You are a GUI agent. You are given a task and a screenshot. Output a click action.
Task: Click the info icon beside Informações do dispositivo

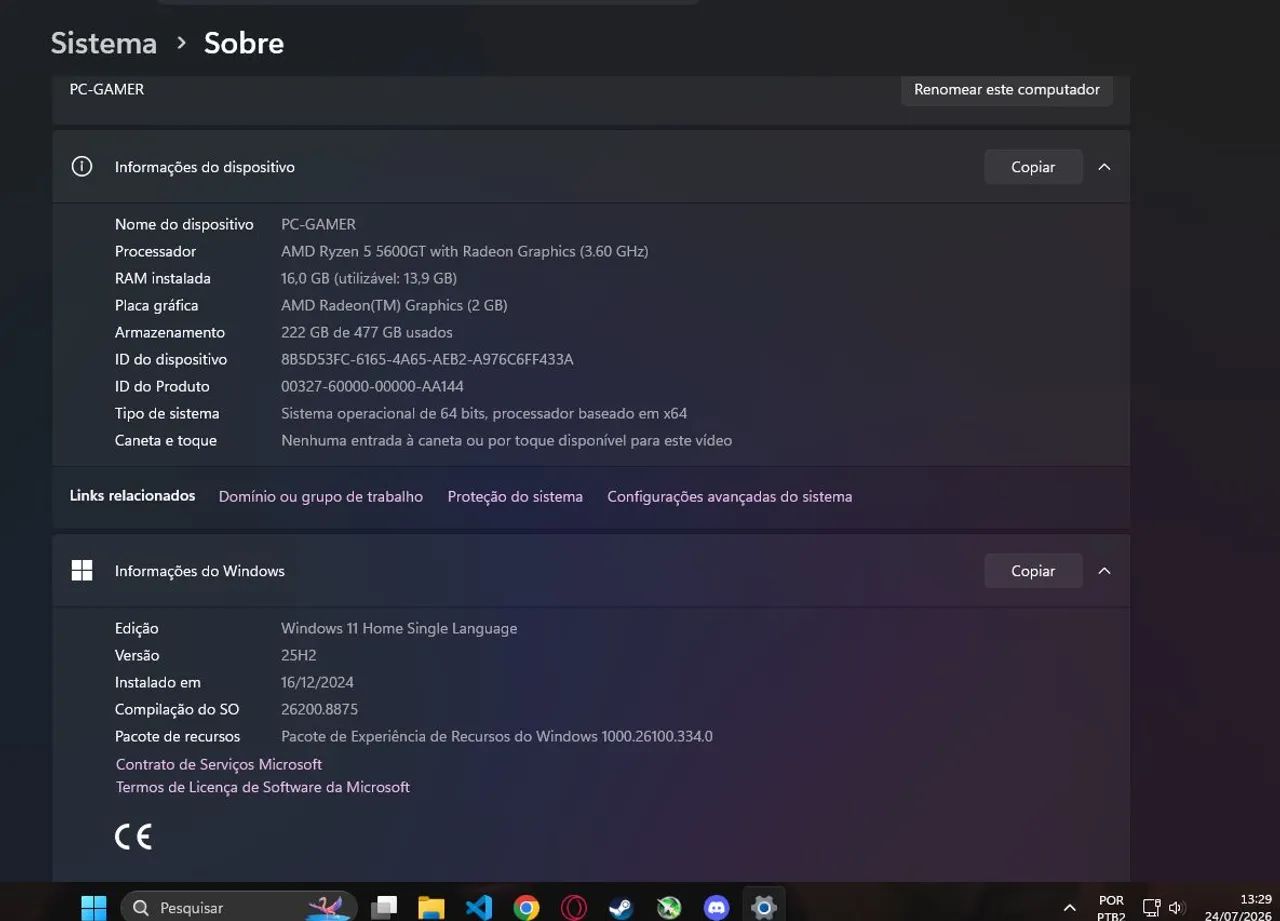[82, 167]
